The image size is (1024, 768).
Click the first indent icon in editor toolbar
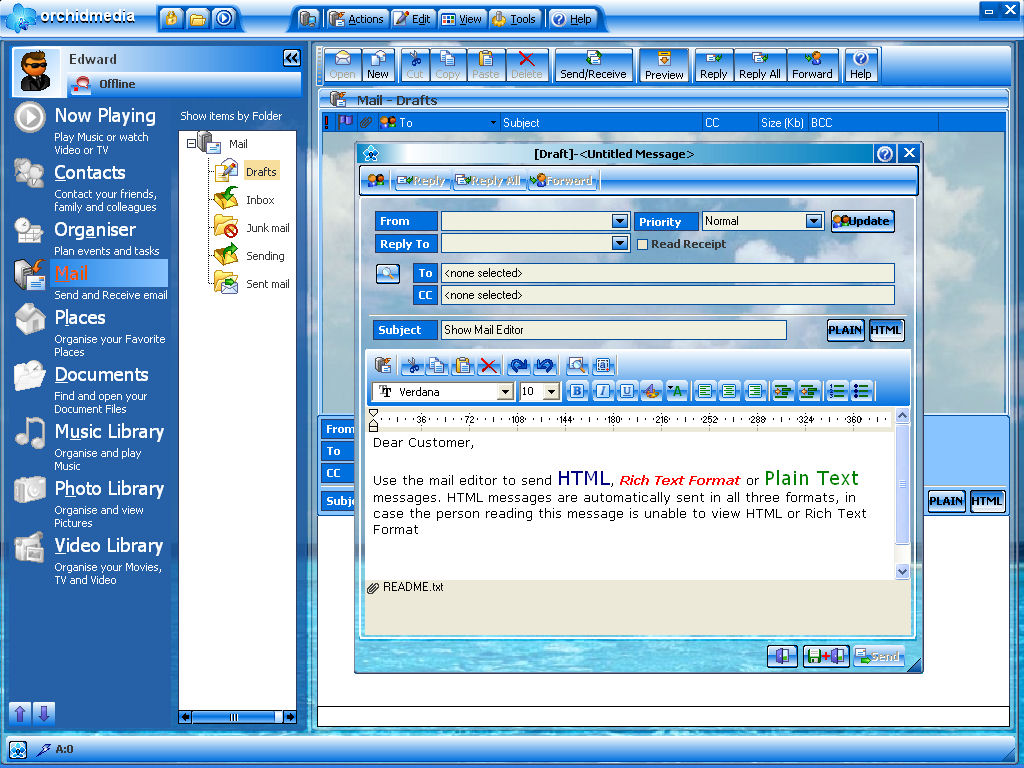[782, 391]
